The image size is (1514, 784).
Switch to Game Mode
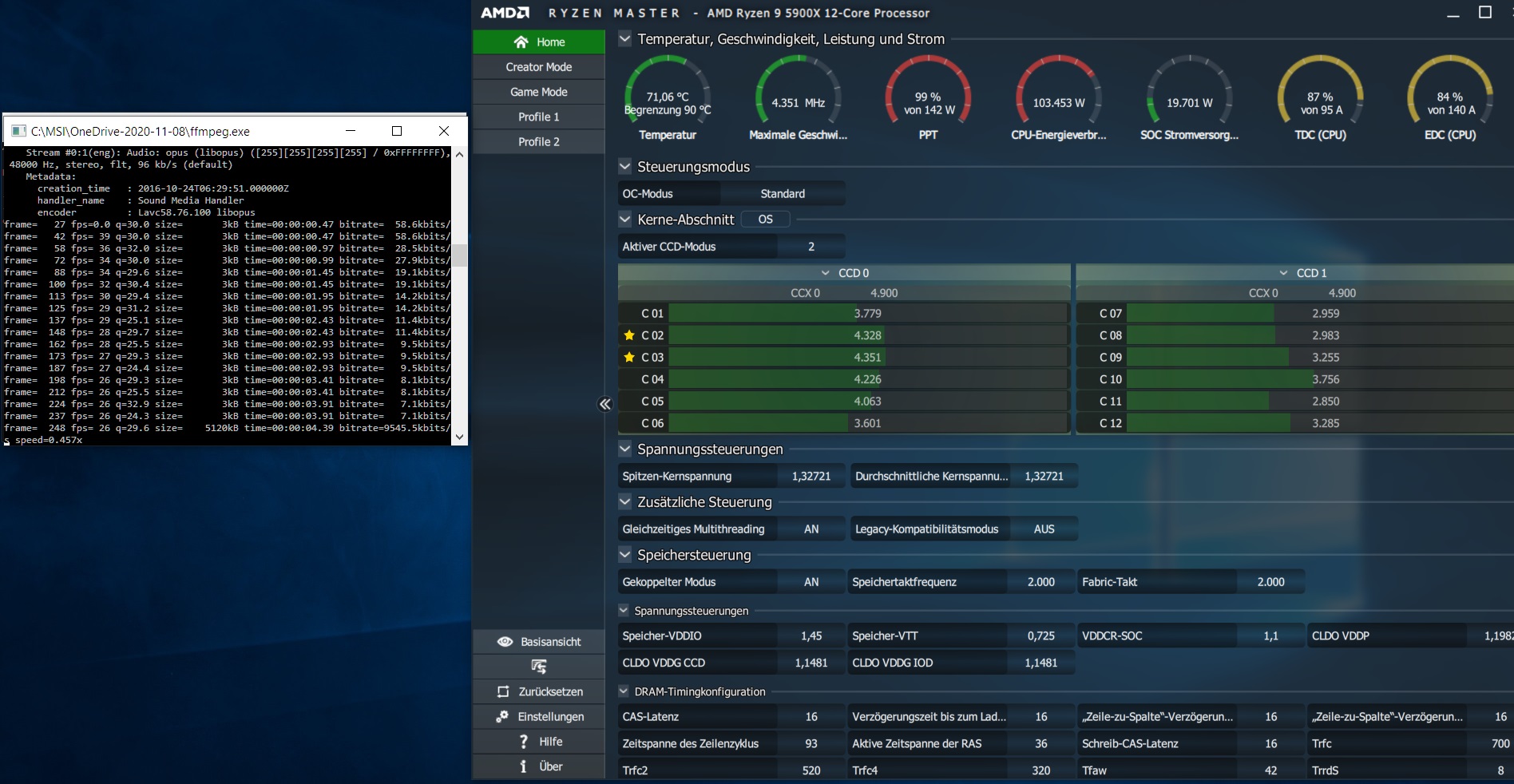[539, 92]
